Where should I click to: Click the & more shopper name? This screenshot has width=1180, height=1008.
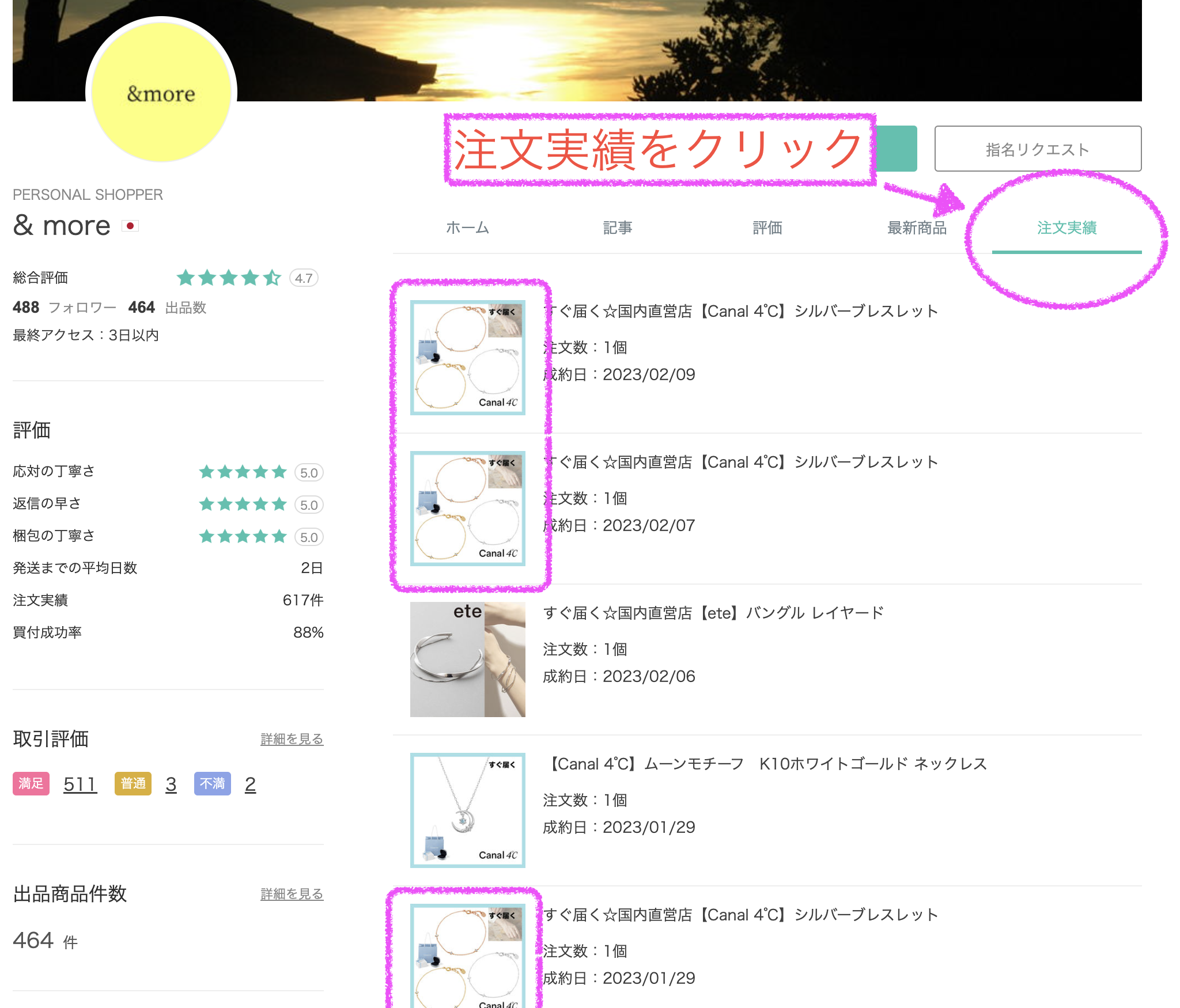pyautogui.click(x=62, y=225)
